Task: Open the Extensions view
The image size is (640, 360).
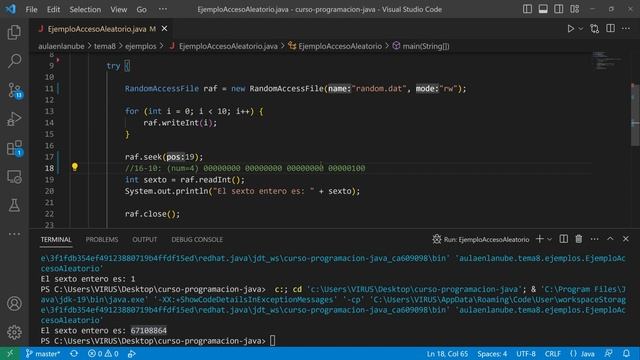Action: (x=15, y=148)
